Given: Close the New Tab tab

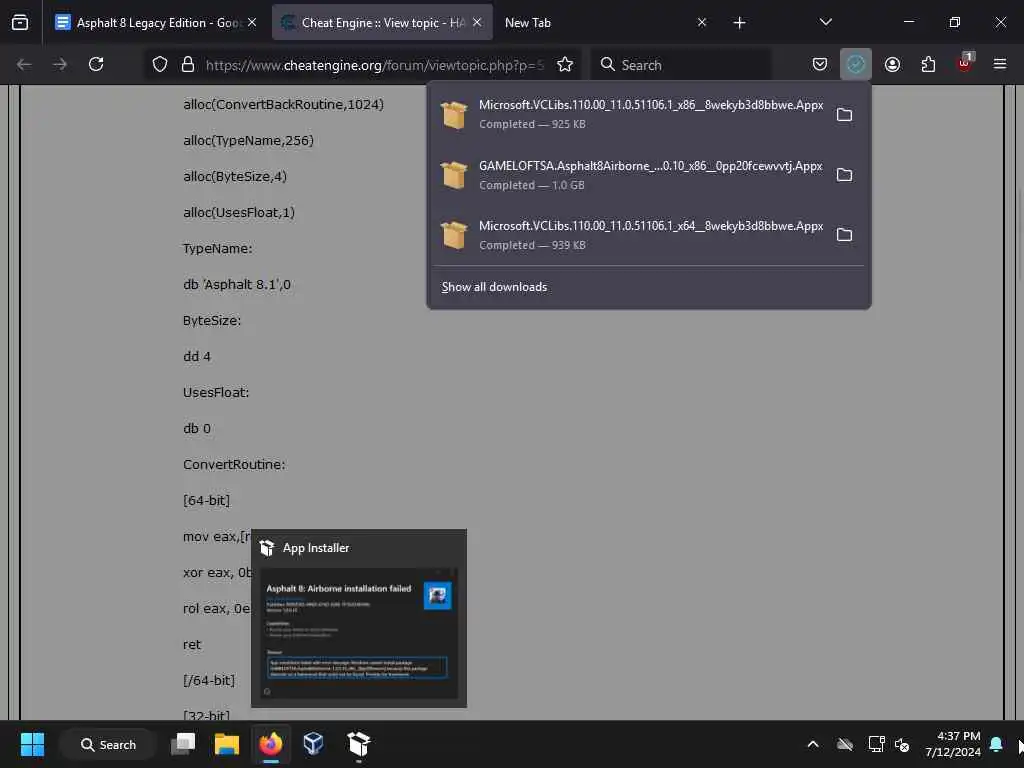Looking at the screenshot, I should [702, 23].
